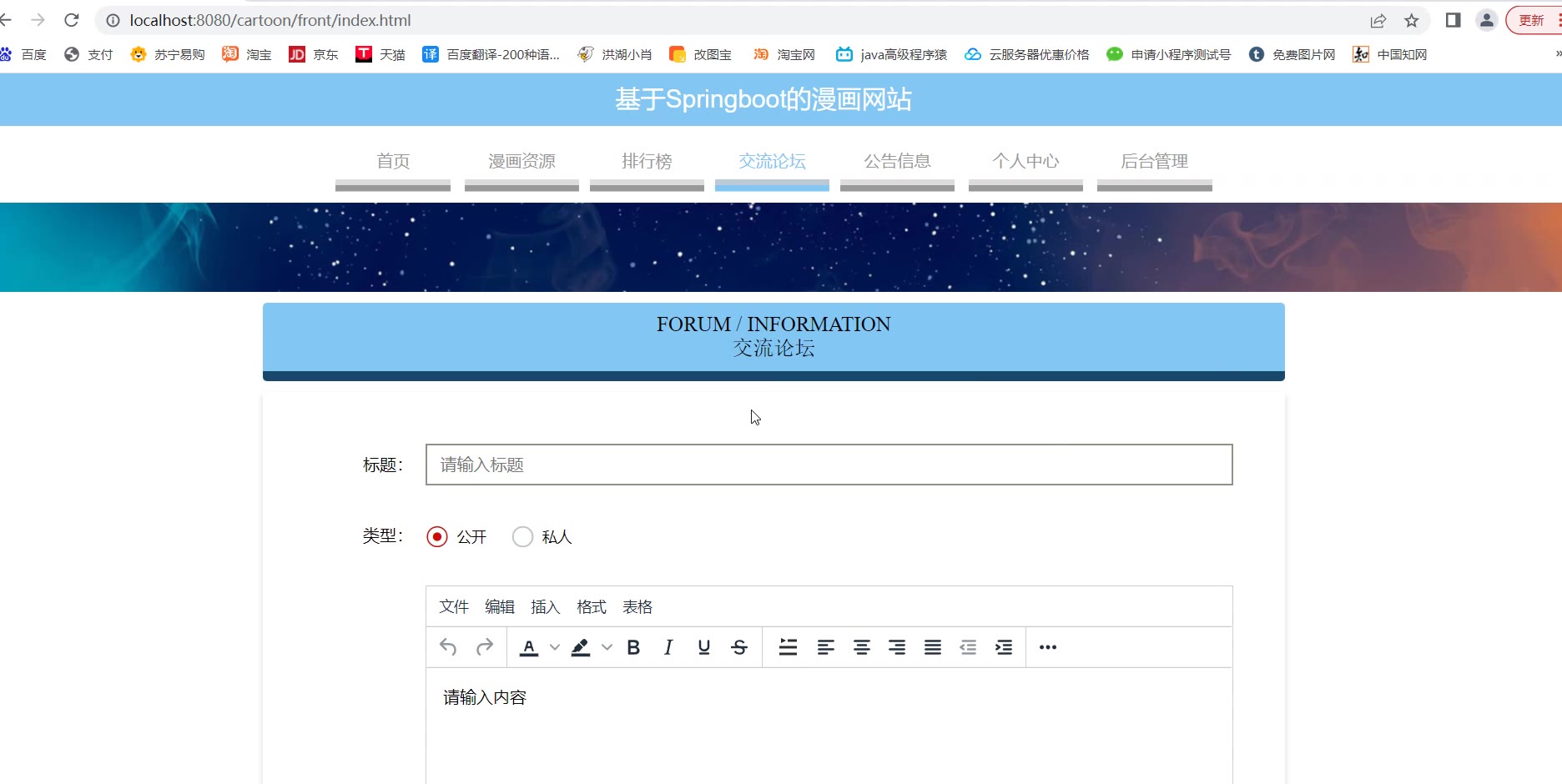View site information icon in address bar
This screenshot has height=784, width=1562.
click(x=113, y=20)
